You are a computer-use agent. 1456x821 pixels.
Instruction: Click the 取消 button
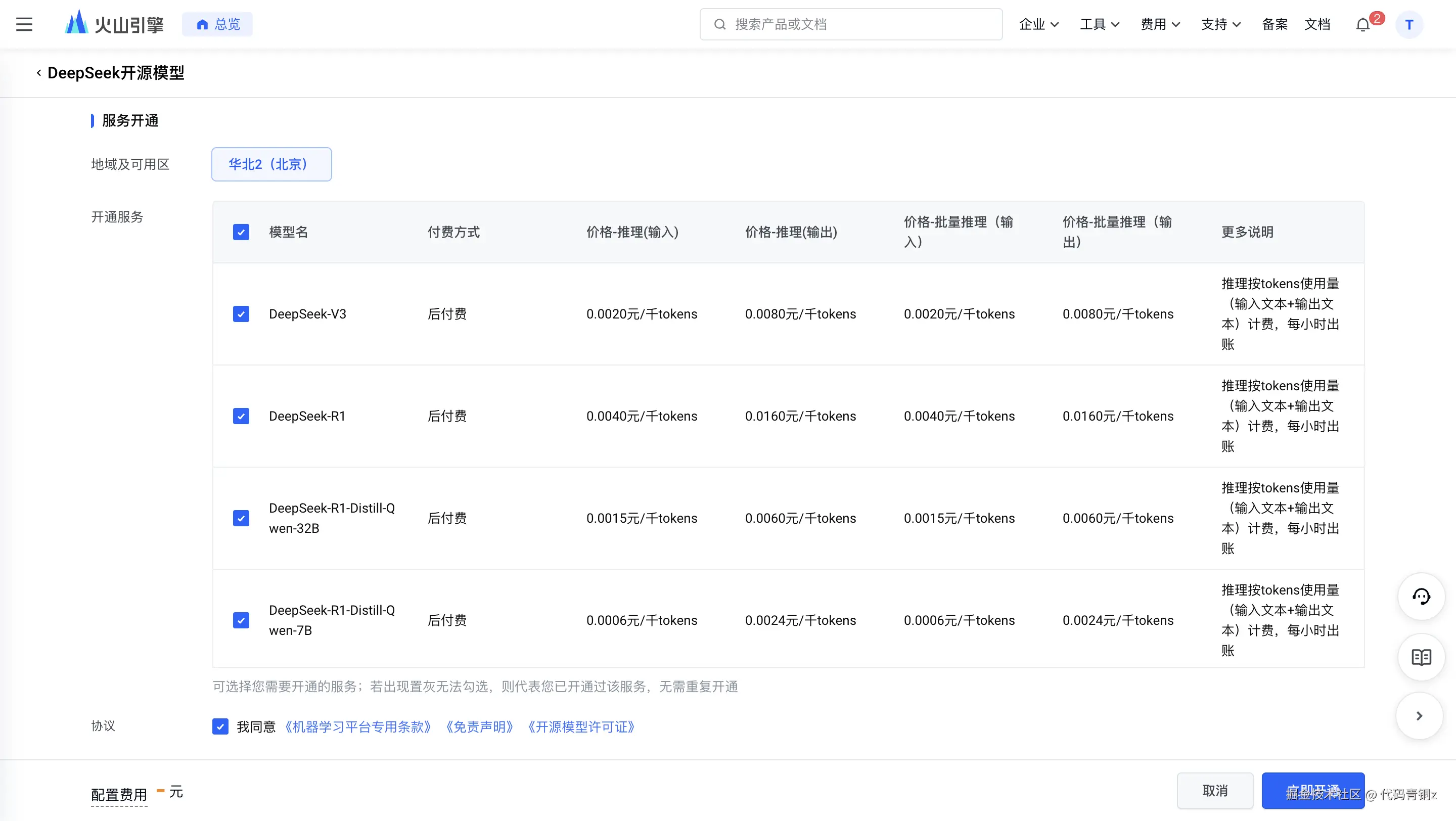1215,791
